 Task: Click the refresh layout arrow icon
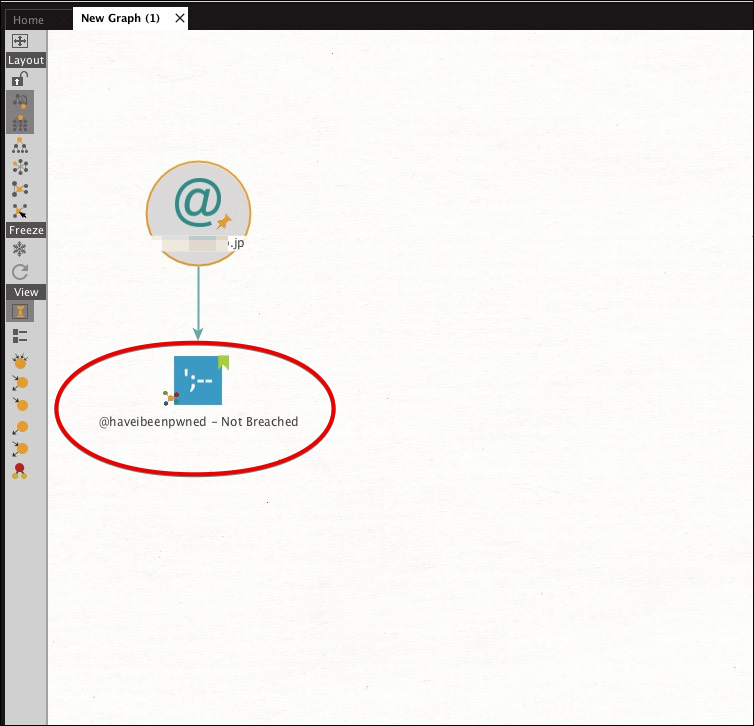20,272
